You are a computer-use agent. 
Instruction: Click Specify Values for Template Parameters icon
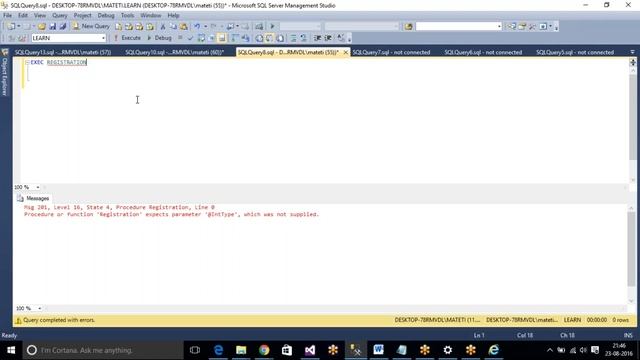[341, 38]
